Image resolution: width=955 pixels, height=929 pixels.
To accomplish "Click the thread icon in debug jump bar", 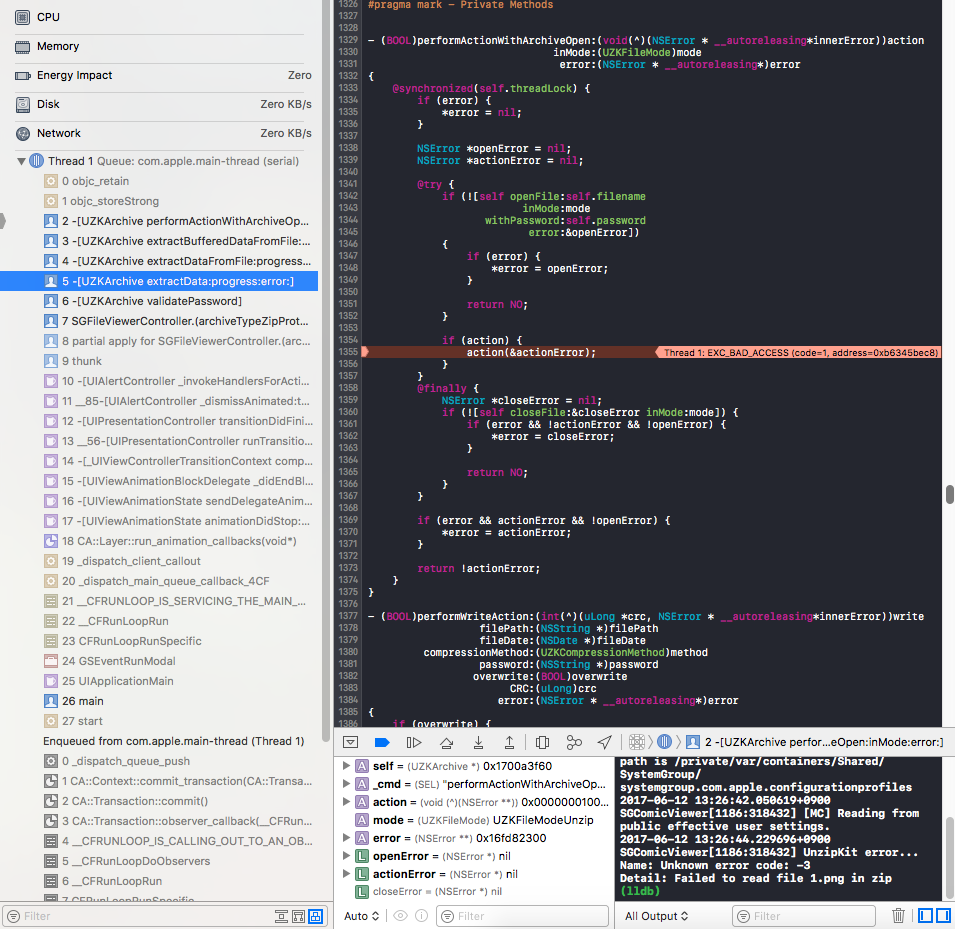I will pos(664,742).
